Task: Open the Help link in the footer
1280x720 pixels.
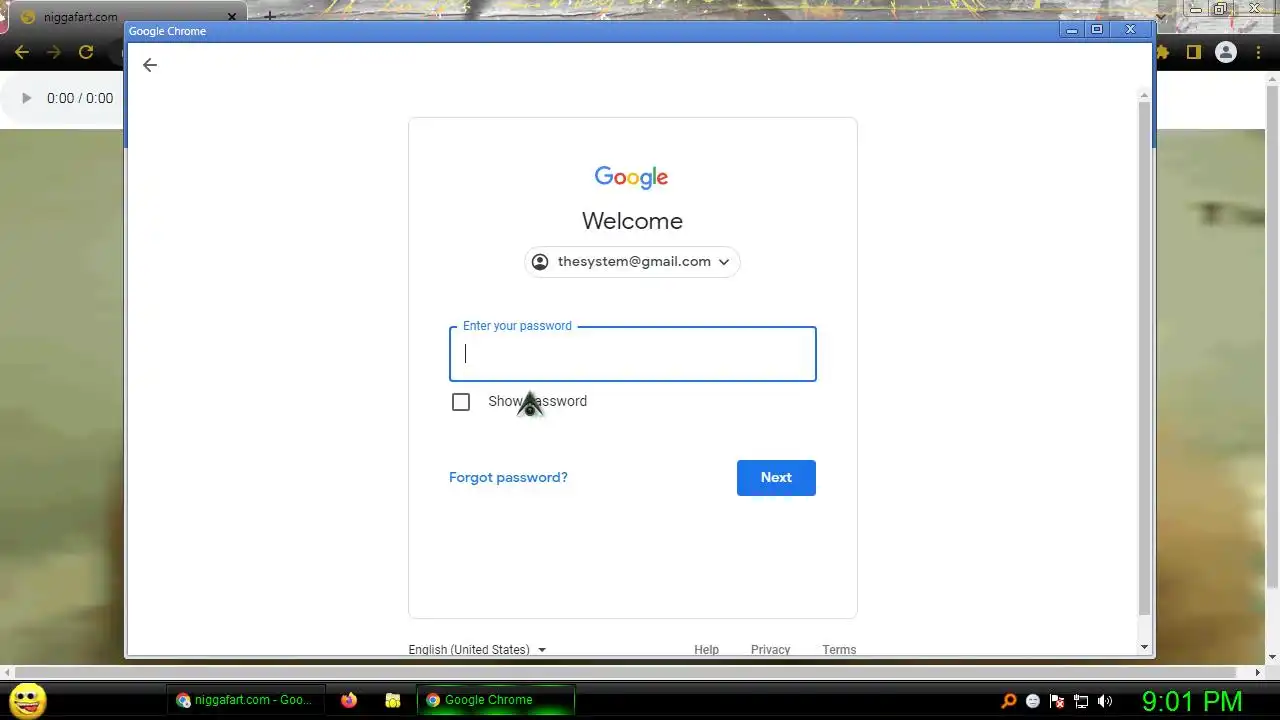Action: click(706, 649)
